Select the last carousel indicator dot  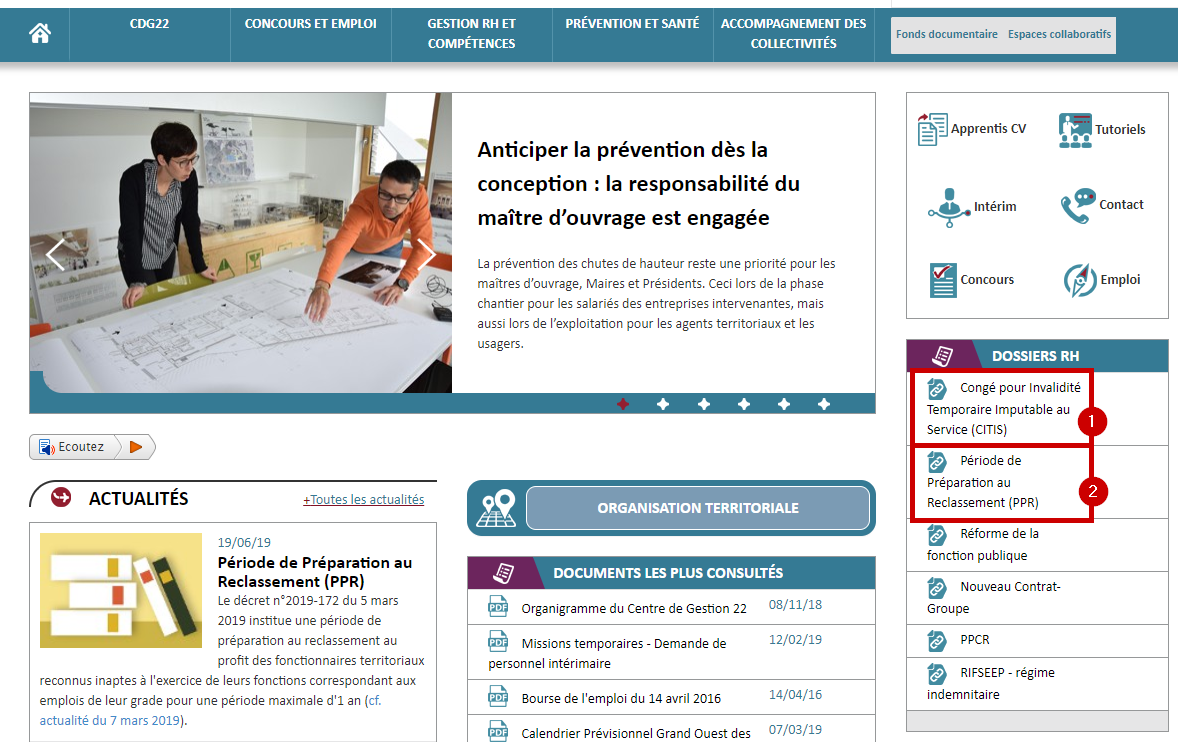823,404
